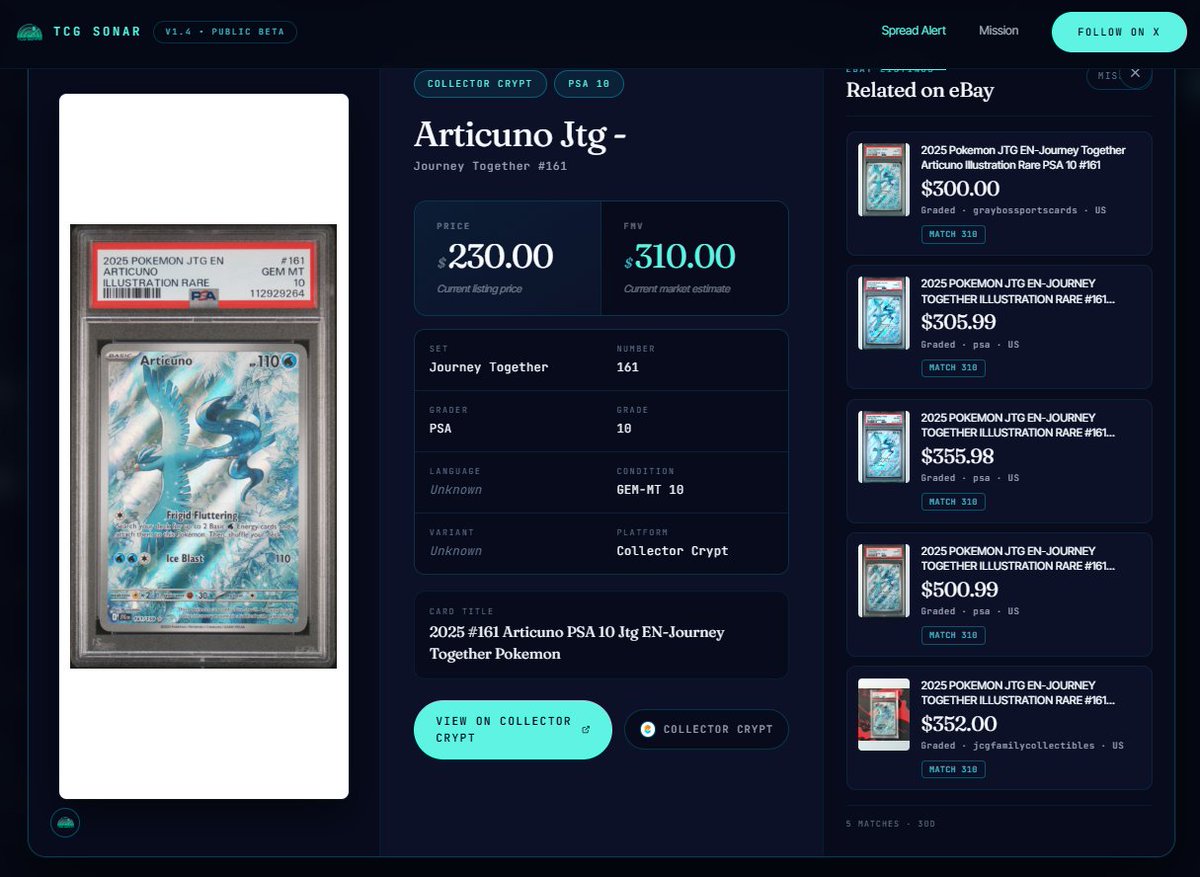Click the $230.00 listing price

tap(495, 257)
